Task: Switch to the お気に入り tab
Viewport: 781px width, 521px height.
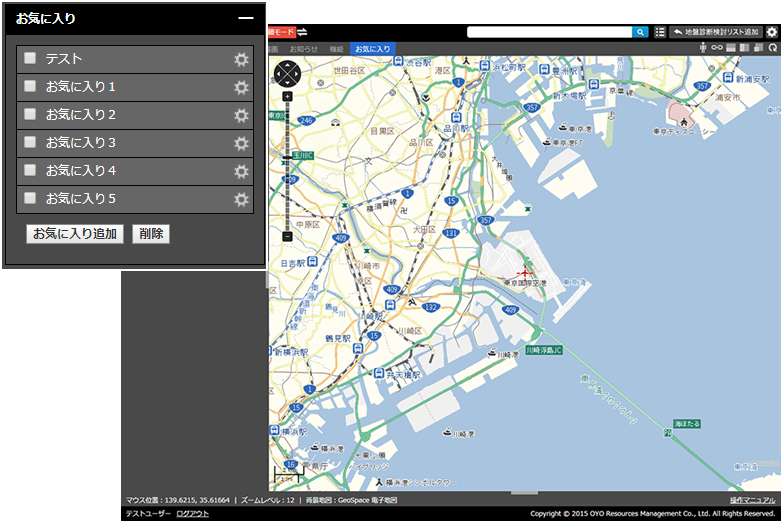Action: point(372,48)
